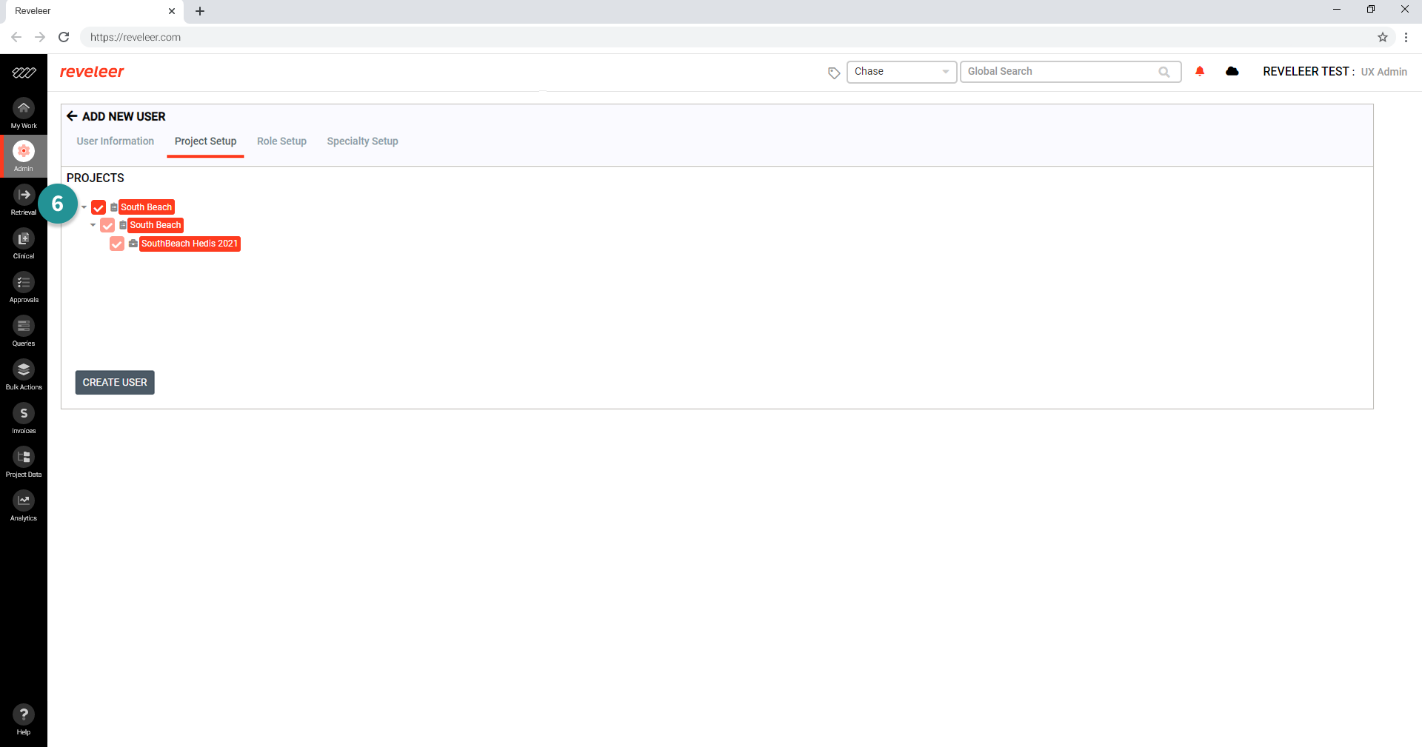Close the Reveleer browser tab
Image resolution: width=1422 pixels, height=747 pixels.
click(x=172, y=11)
